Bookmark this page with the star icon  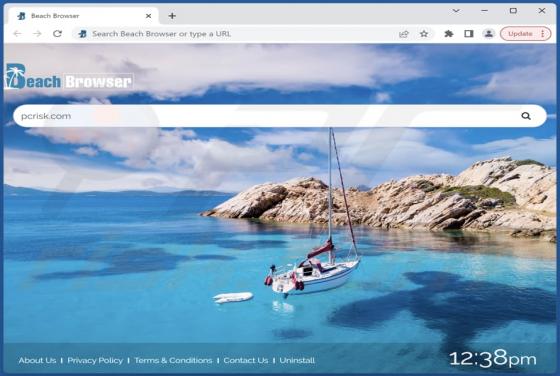click(424, 34)
